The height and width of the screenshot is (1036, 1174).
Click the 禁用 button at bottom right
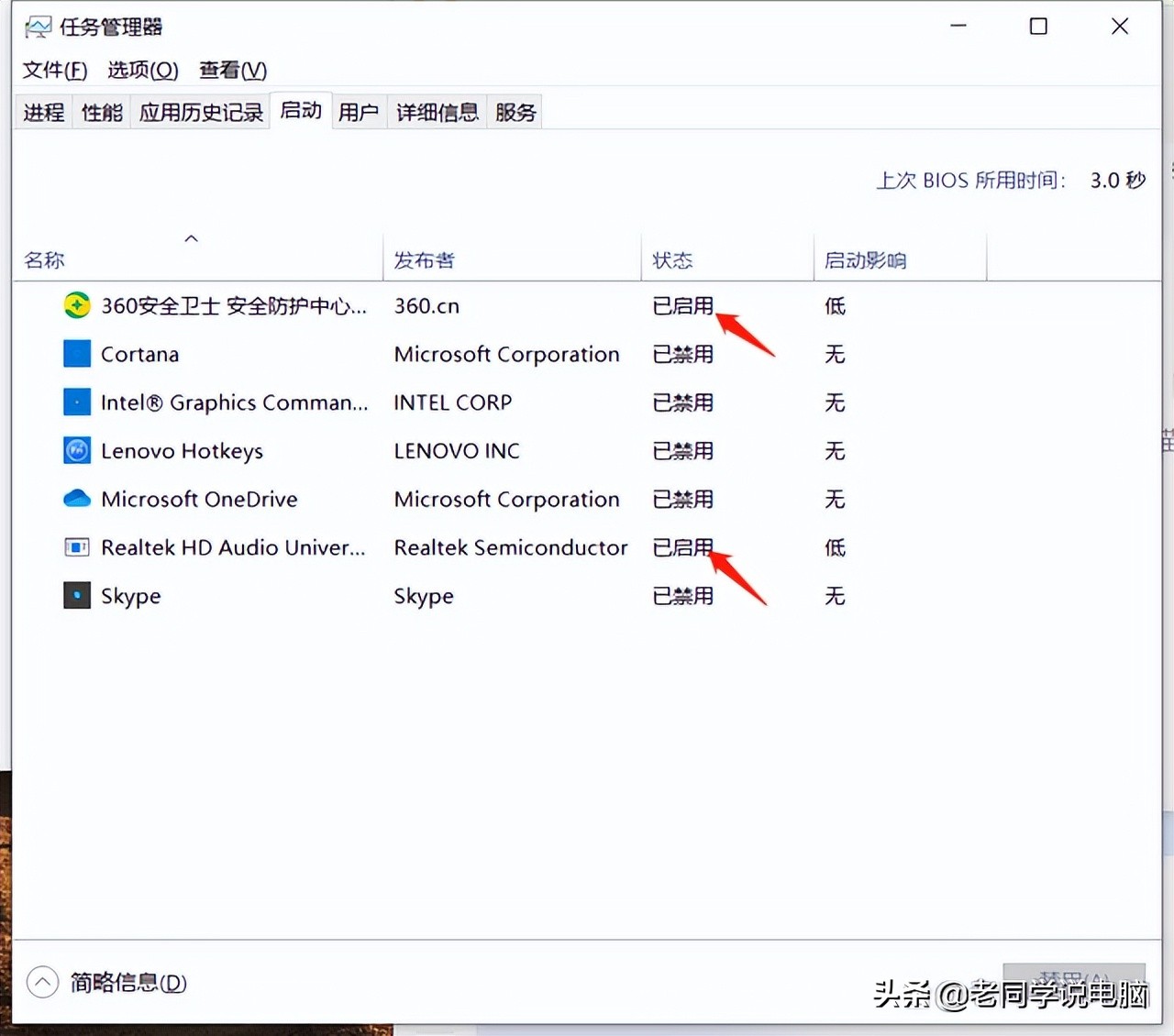pyautogui.click(x=1074, y=978)
